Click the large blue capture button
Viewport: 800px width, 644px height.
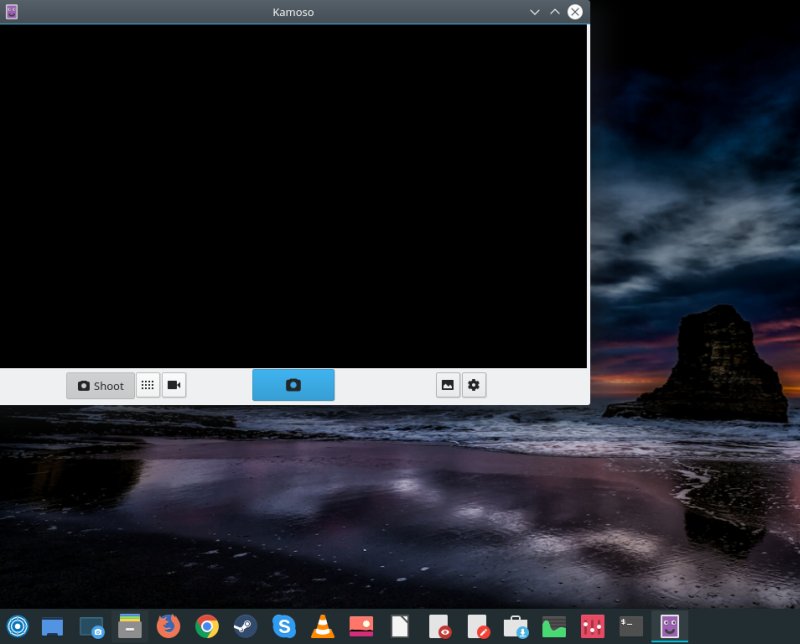click(293, 385)
